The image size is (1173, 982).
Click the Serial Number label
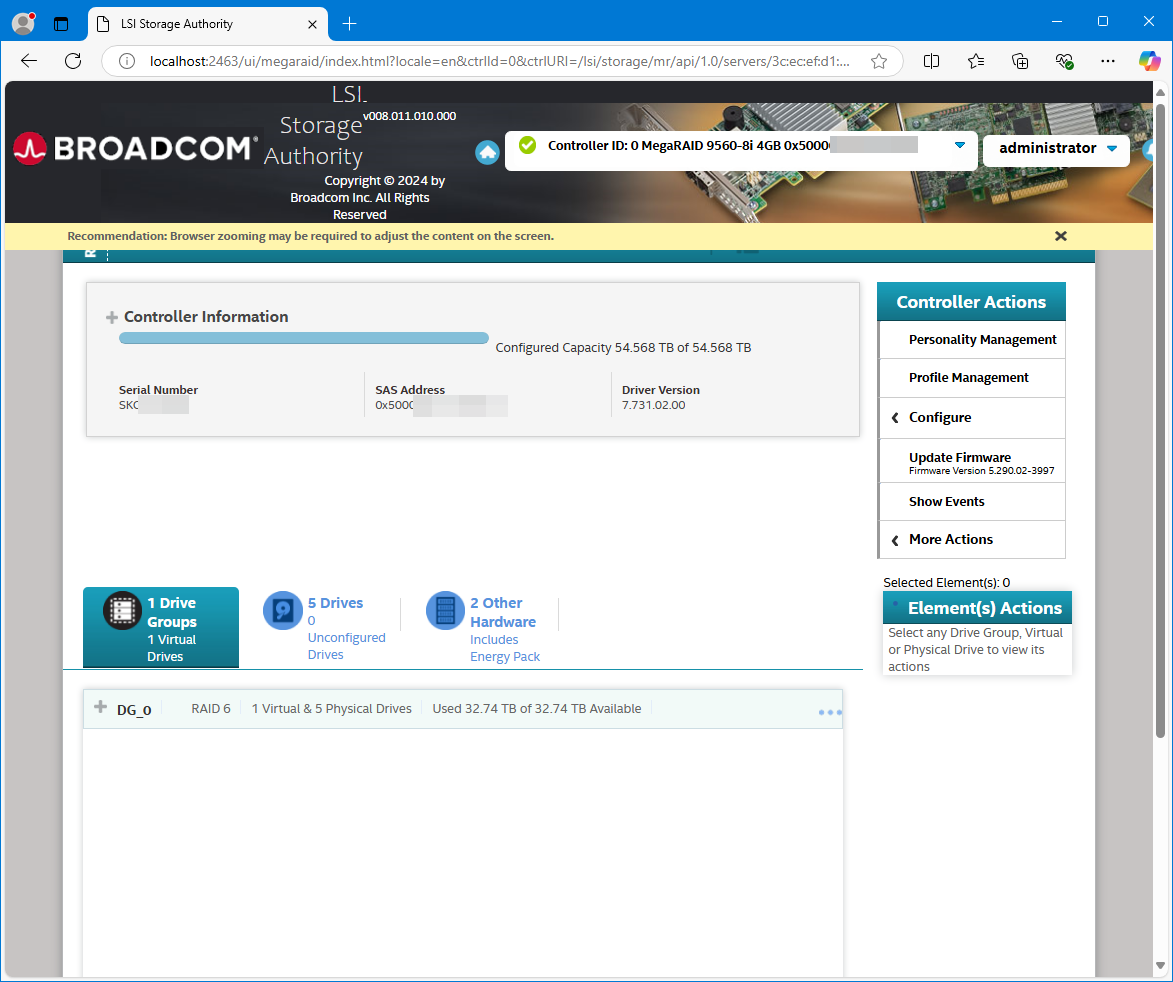pyautogui.click(x=158, y=390)
